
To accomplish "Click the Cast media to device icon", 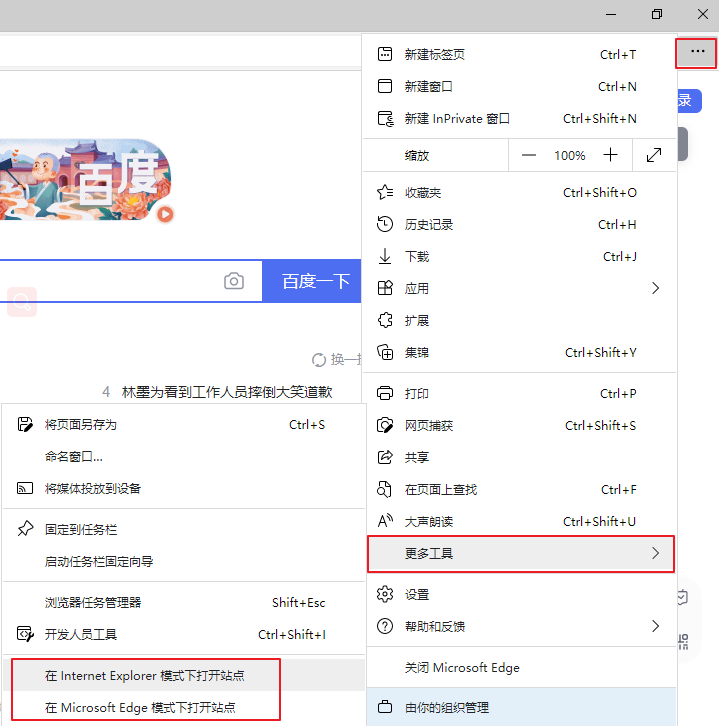I will [25, 488].
